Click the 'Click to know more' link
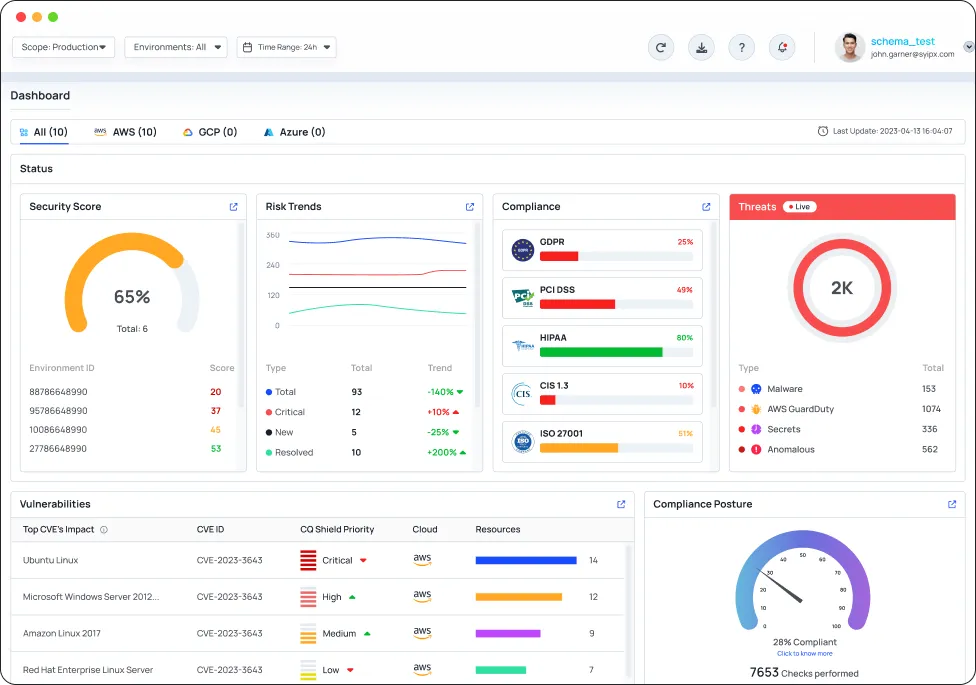The width and height of the screenshot is (976, 685). 804,653
